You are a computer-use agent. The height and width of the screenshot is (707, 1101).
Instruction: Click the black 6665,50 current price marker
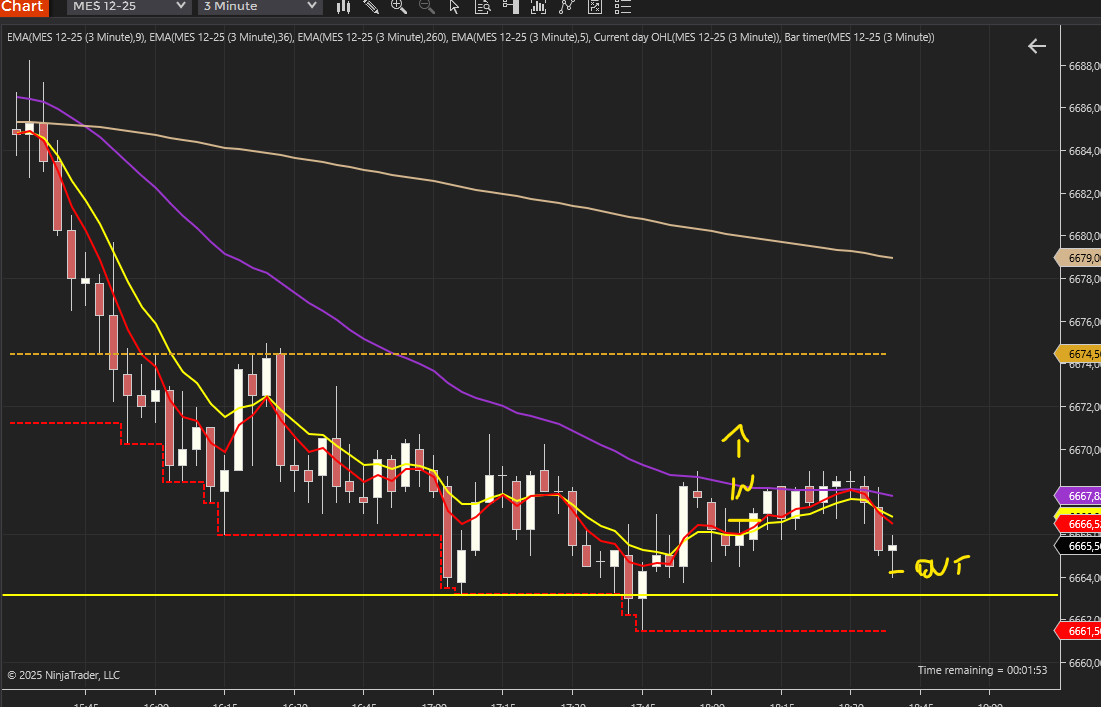point(1079,546)
